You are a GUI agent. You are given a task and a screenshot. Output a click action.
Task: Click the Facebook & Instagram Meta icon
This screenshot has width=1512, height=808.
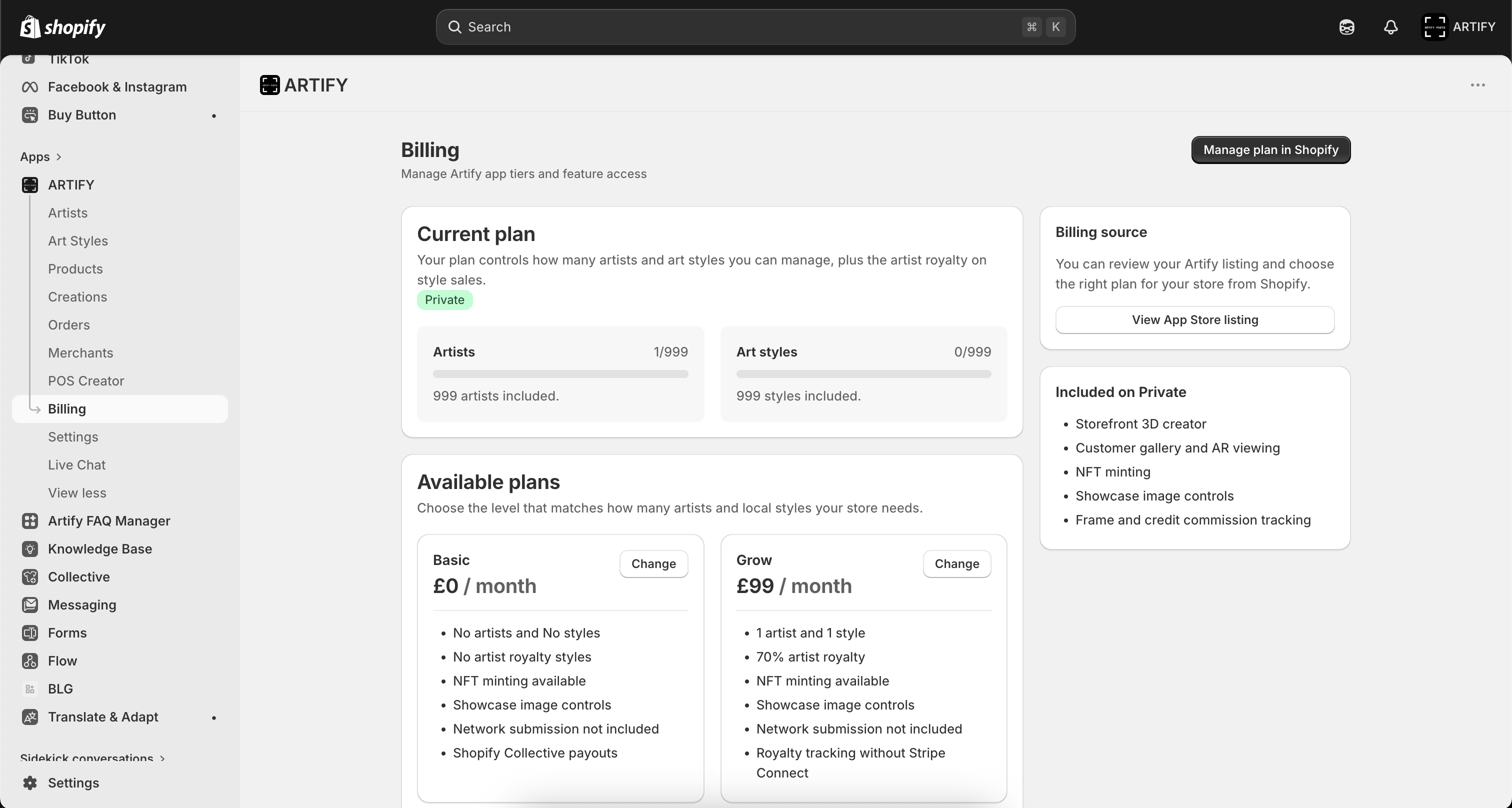coord(30,87)
